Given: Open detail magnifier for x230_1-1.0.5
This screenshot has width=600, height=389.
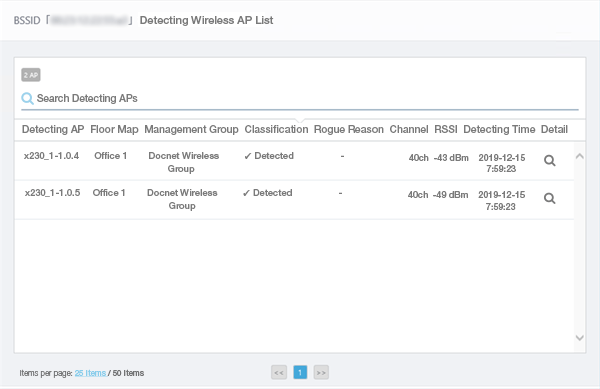Looking at the screenshot, I should [549, 198].
